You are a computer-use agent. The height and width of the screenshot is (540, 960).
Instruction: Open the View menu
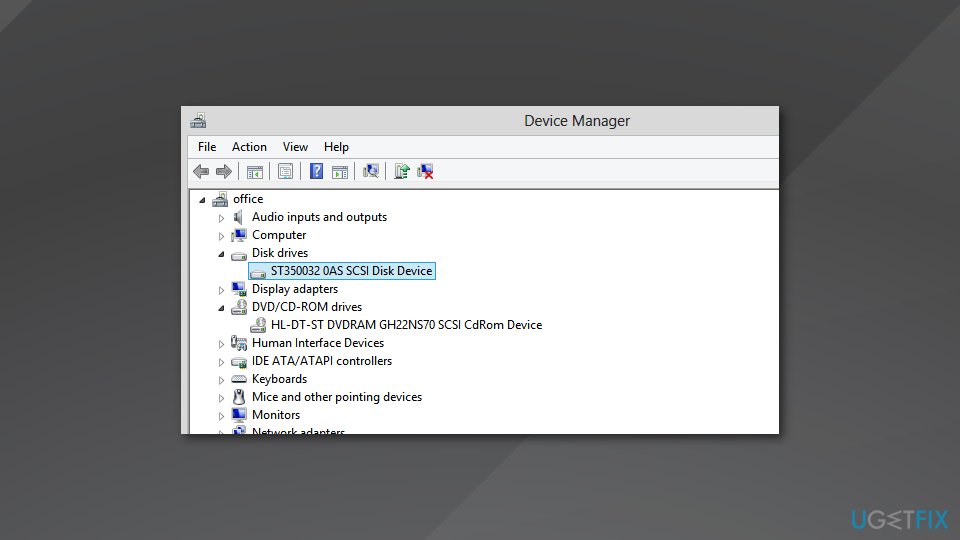pyautogui.click(x=295, y=147)
